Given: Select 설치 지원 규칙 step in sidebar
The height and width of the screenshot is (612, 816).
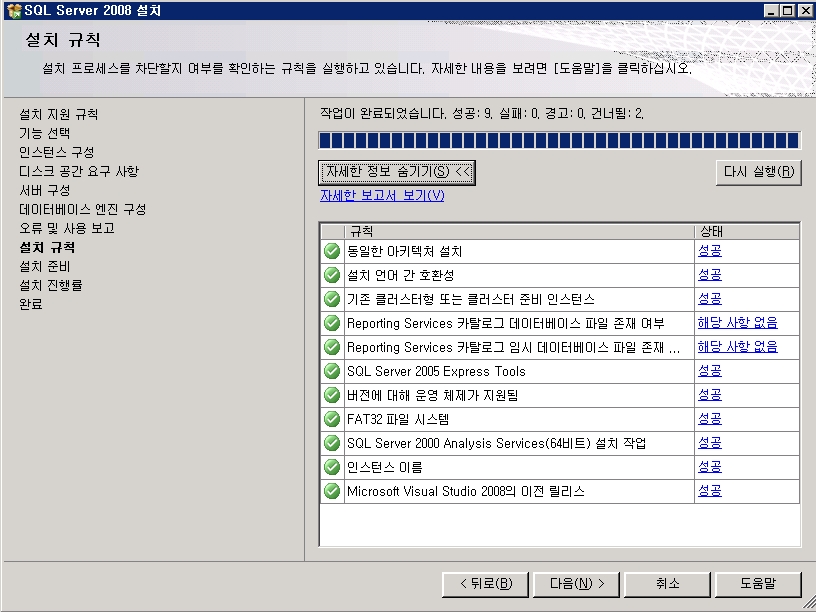Looking at the screenshot, I should (x=58, y=114).
